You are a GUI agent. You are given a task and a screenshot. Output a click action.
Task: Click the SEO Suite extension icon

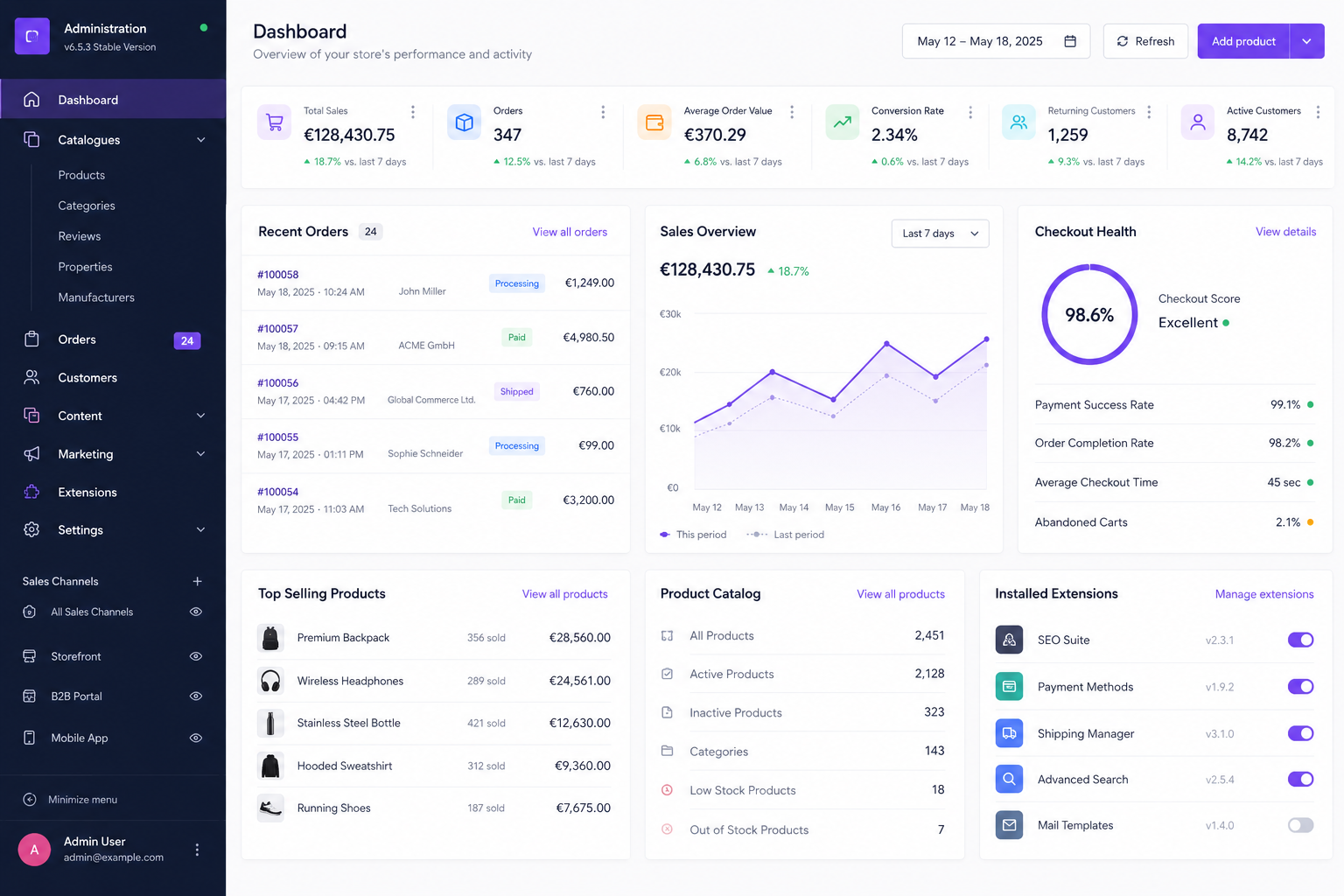tap(1009, 640)
